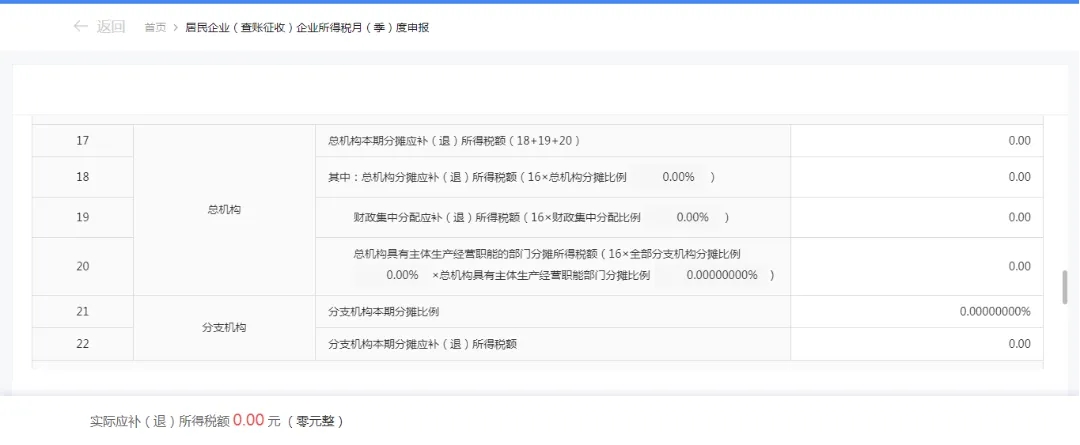This screenshot has width=1080, height=445.
Task: Click row 17 amount value 0.00
Action: coord(1019,141)
